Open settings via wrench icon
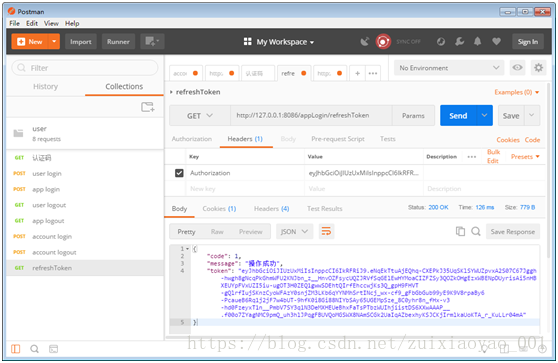The height and width of the screenshot is (363, 558). click(x=459, y=42)
